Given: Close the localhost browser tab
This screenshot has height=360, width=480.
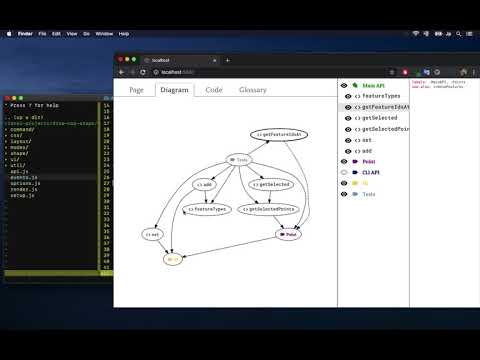Looking at the screenshot, I should [215, 60].
